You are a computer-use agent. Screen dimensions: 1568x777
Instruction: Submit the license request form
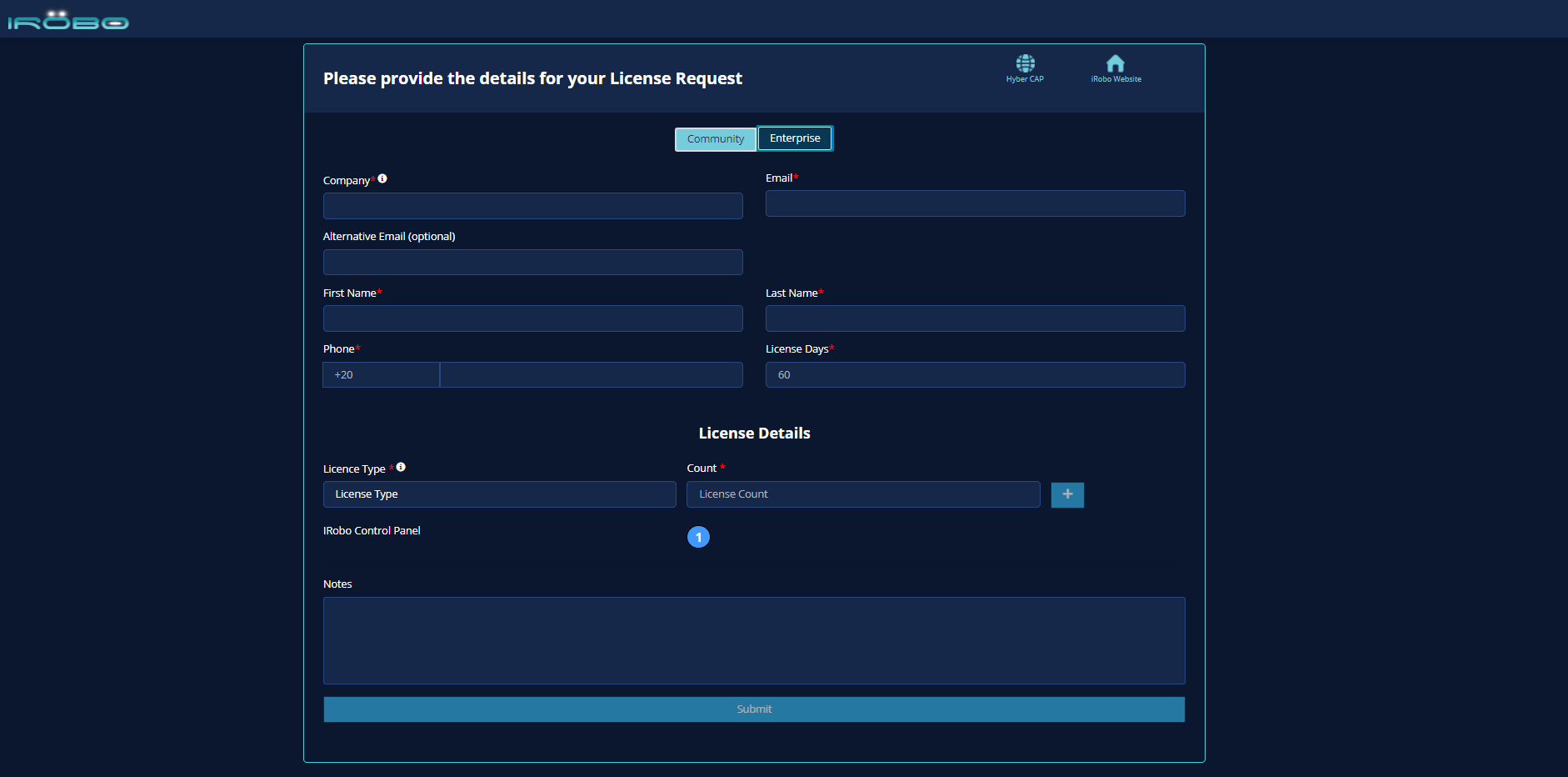[754, 709]
